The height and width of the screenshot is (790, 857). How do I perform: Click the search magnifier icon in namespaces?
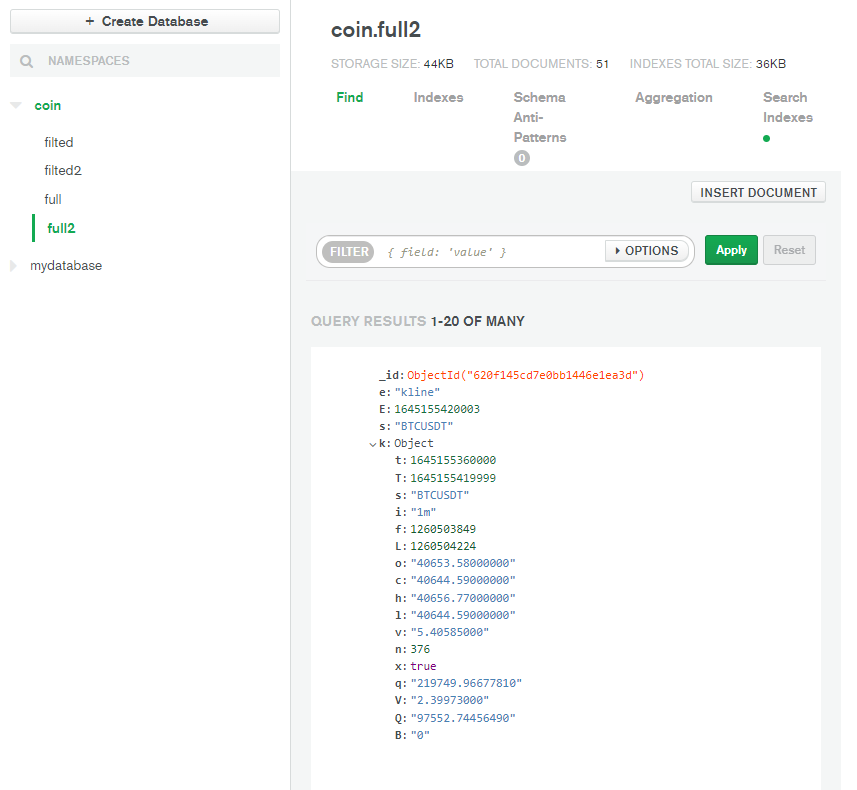coord(26,61)
